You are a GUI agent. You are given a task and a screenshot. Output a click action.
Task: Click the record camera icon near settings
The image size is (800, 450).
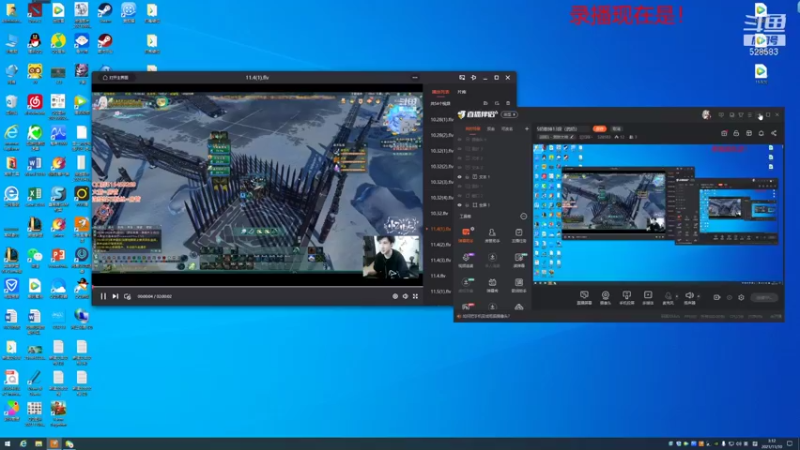716,297
